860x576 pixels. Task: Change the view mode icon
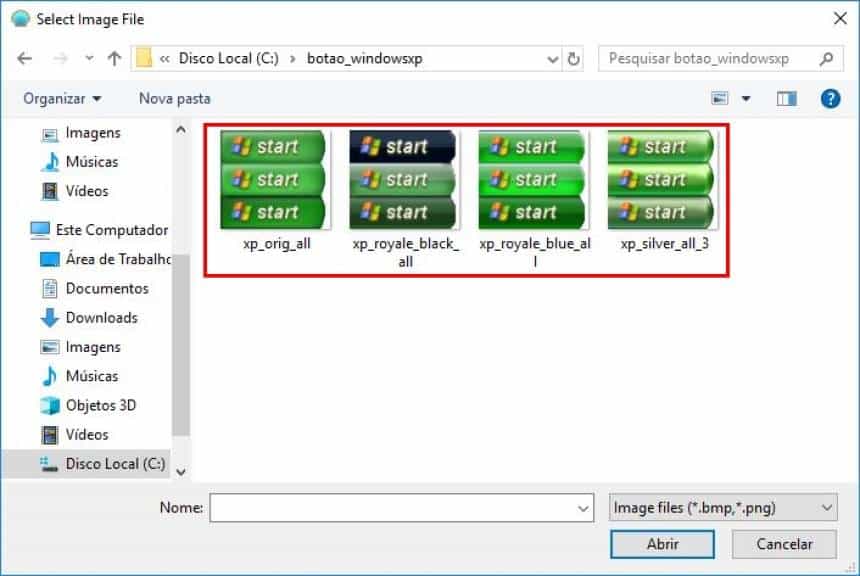click(x=720, y=99)
